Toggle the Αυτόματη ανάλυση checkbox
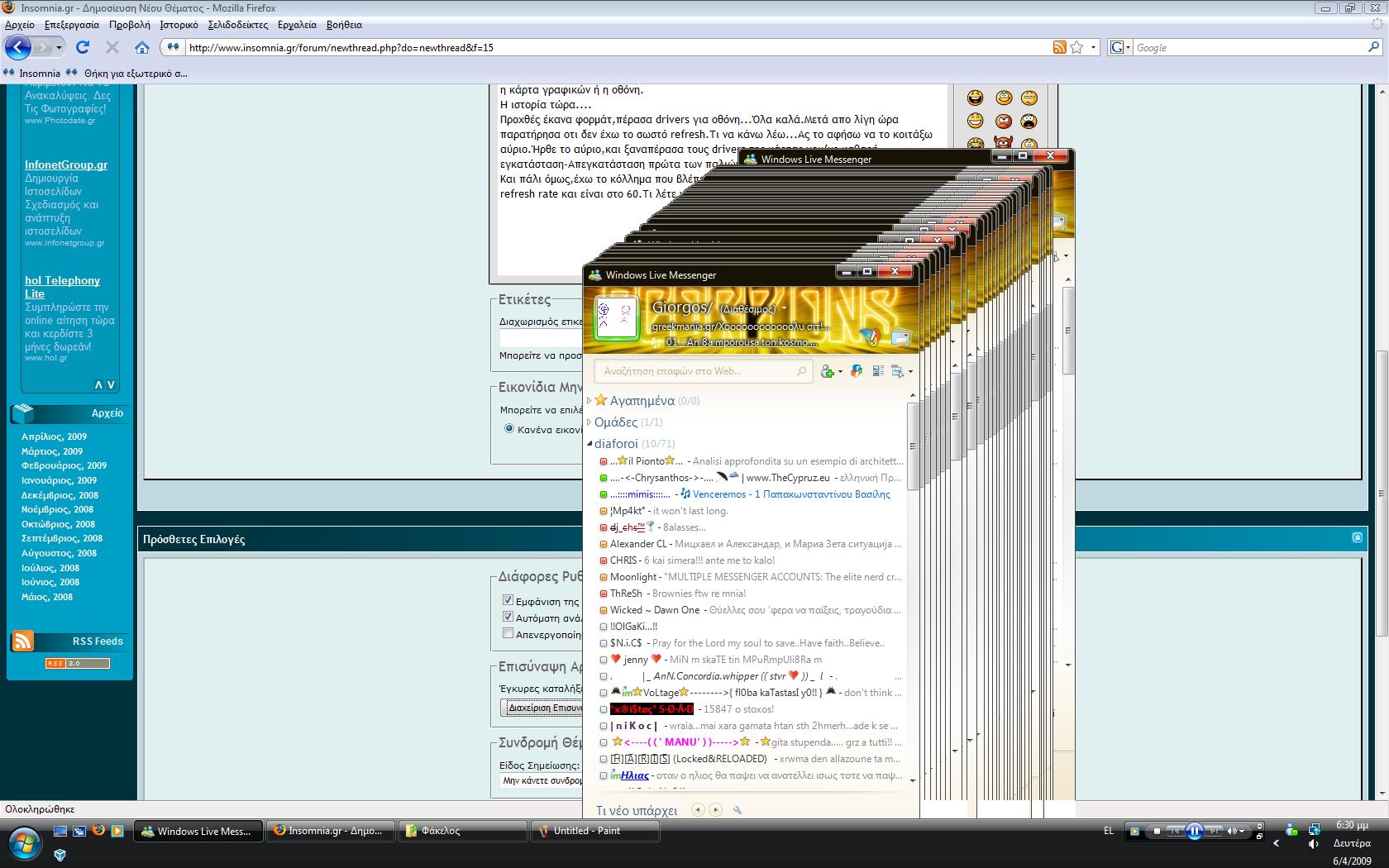 click(508, 617)
